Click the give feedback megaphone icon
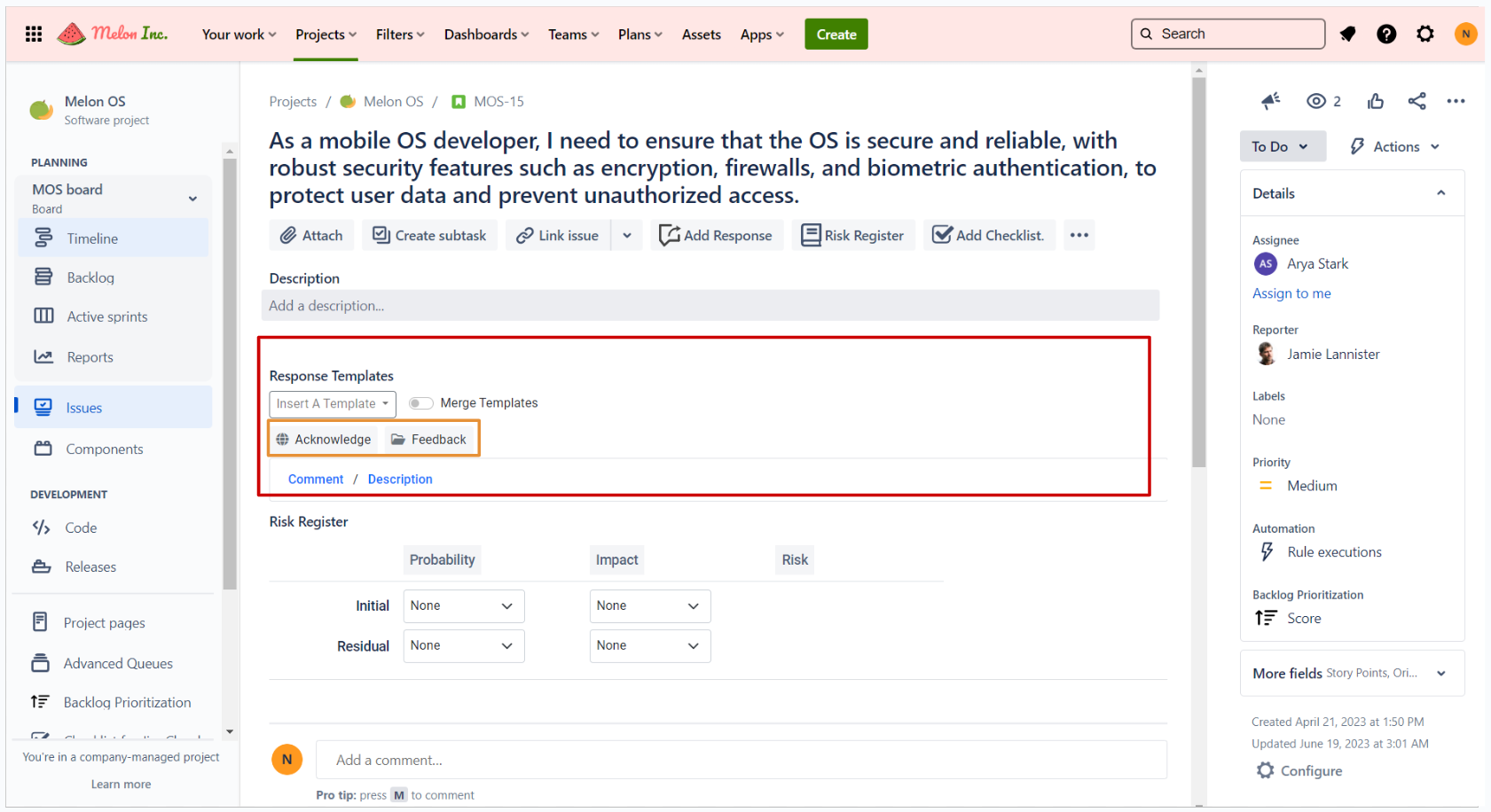1491x812 pixels. point(1271,101)
